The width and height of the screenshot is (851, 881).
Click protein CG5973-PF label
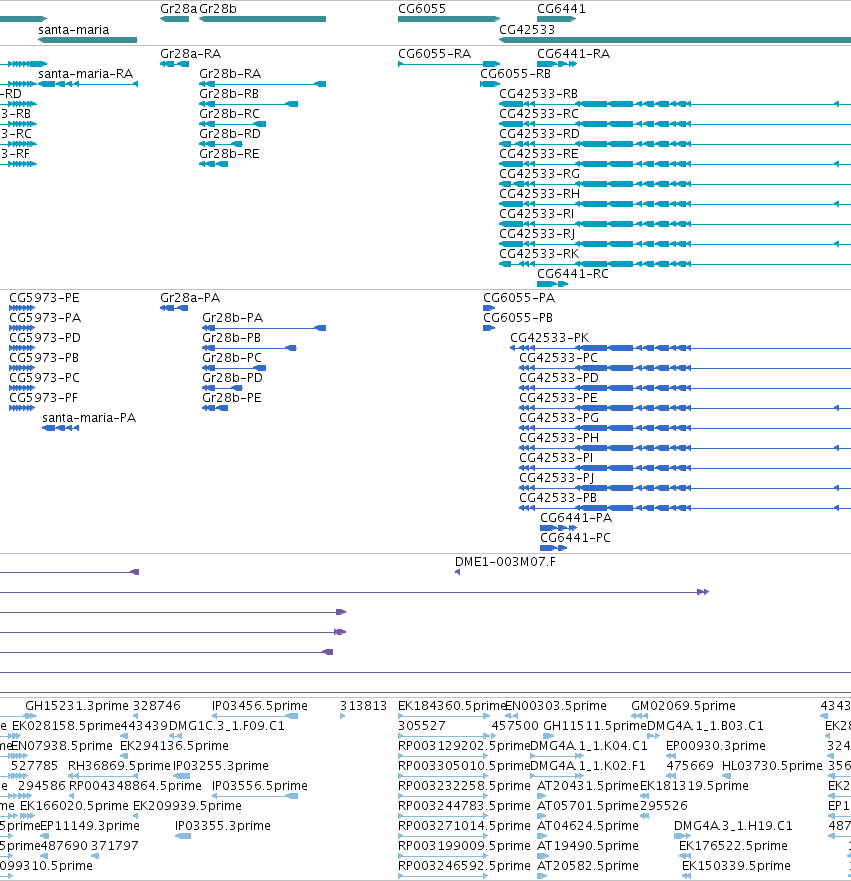(x=43, y=398)
